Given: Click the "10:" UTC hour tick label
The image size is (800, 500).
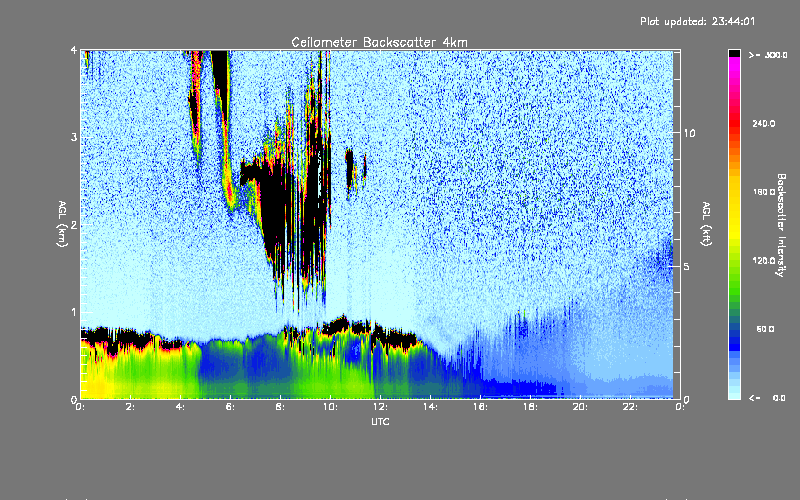Looking at the screenshot, I should tap(330, 407).
